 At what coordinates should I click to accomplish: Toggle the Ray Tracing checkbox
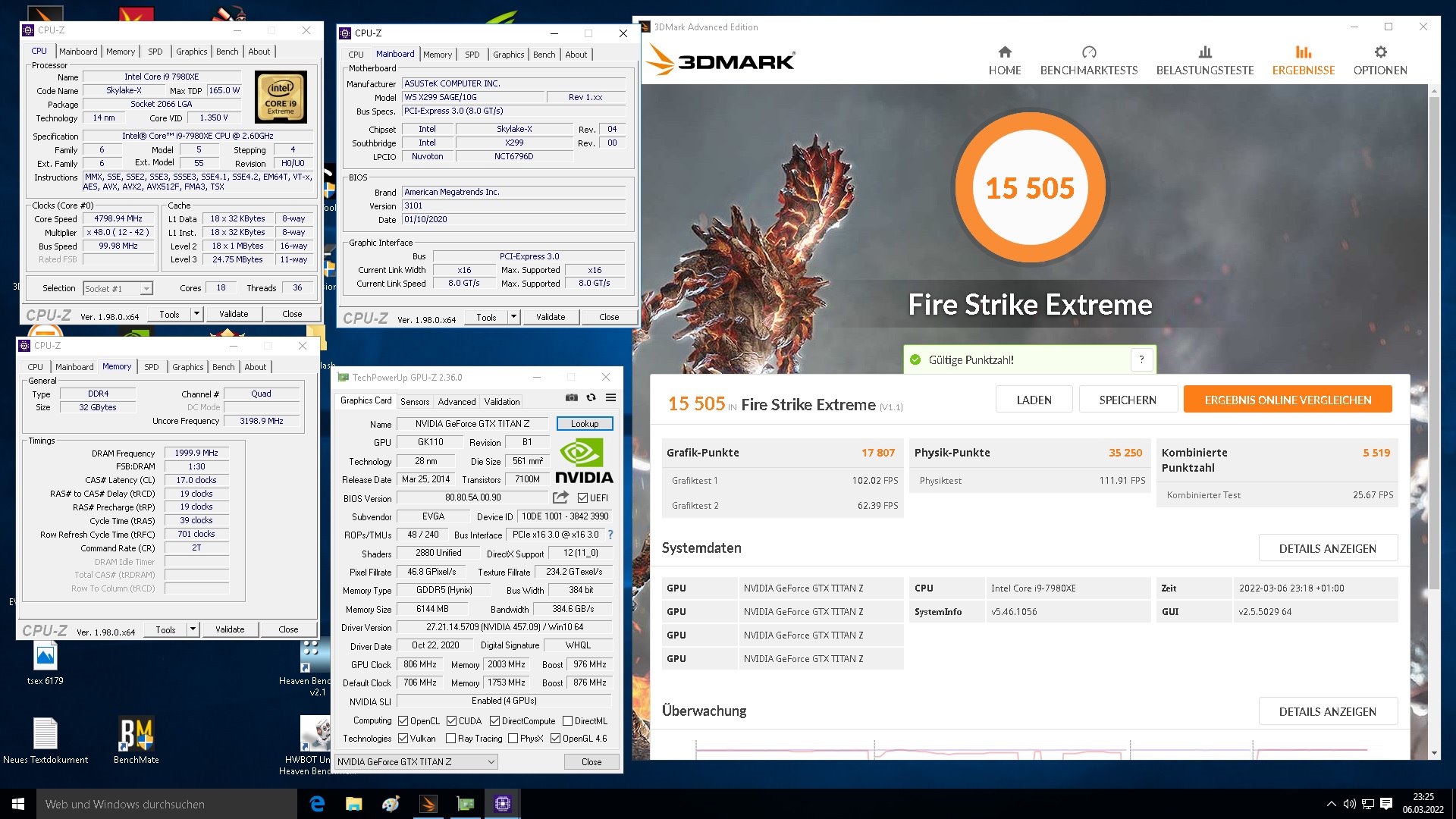[x=450, y=739]
